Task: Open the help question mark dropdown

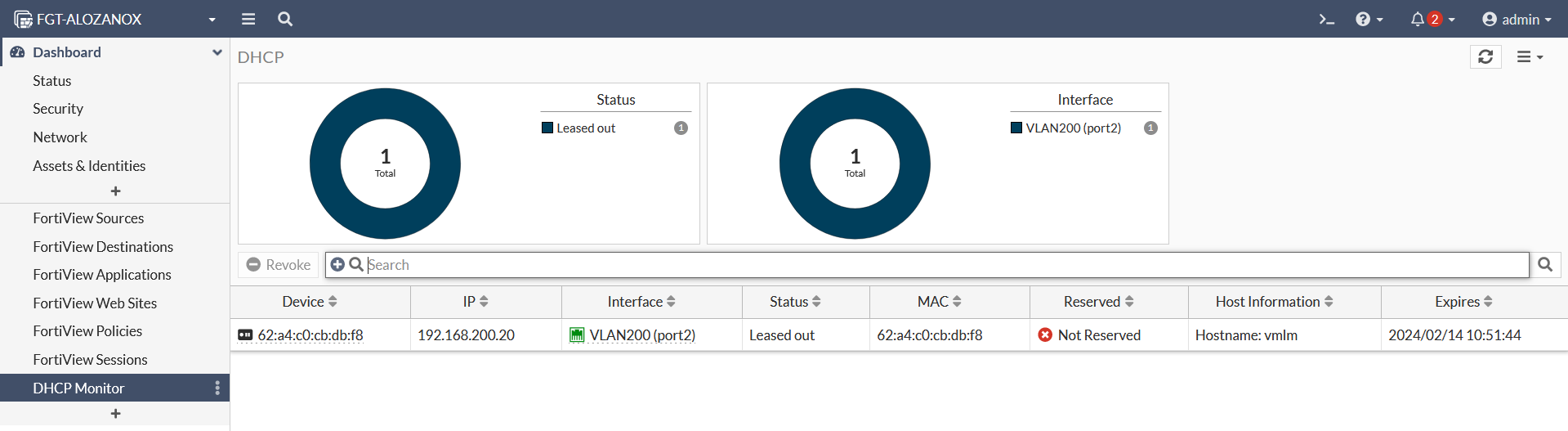Action: (1369, 19)
